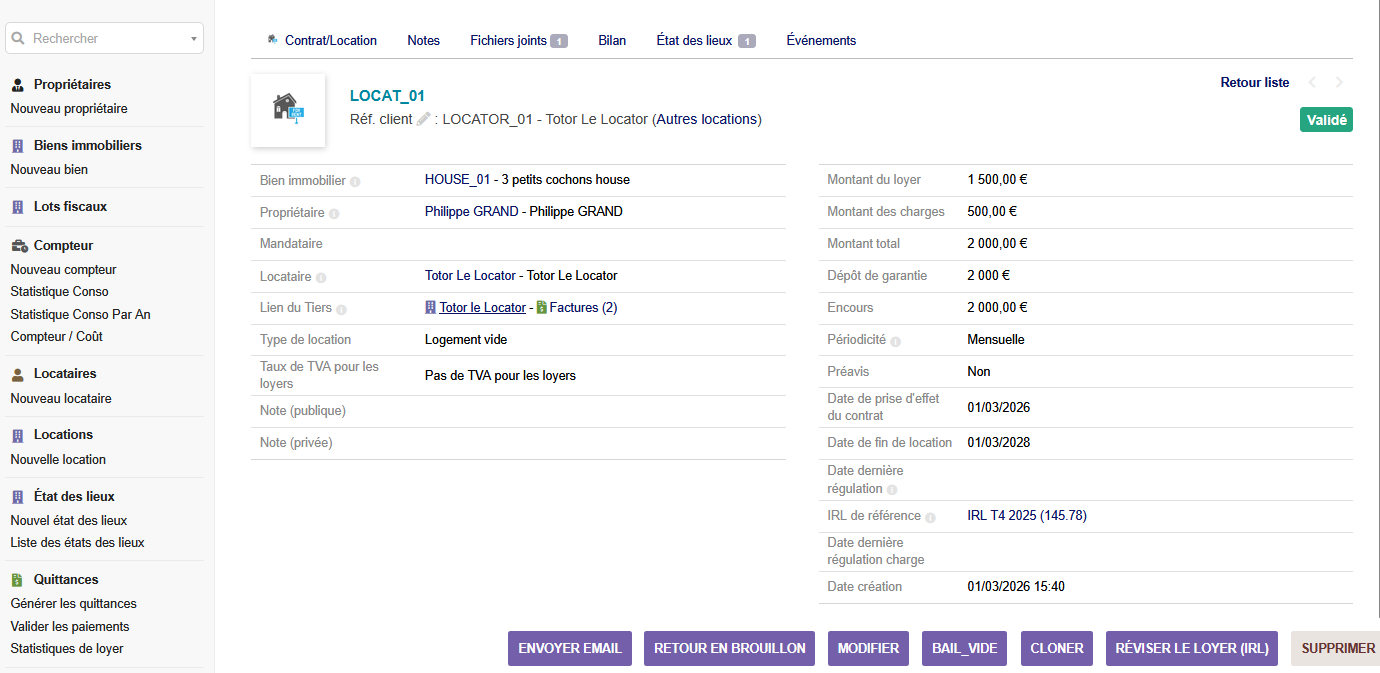This screenshot has width=1380, height=673.
Task: Go to next record with right chevron
Action: [1339, 83]
